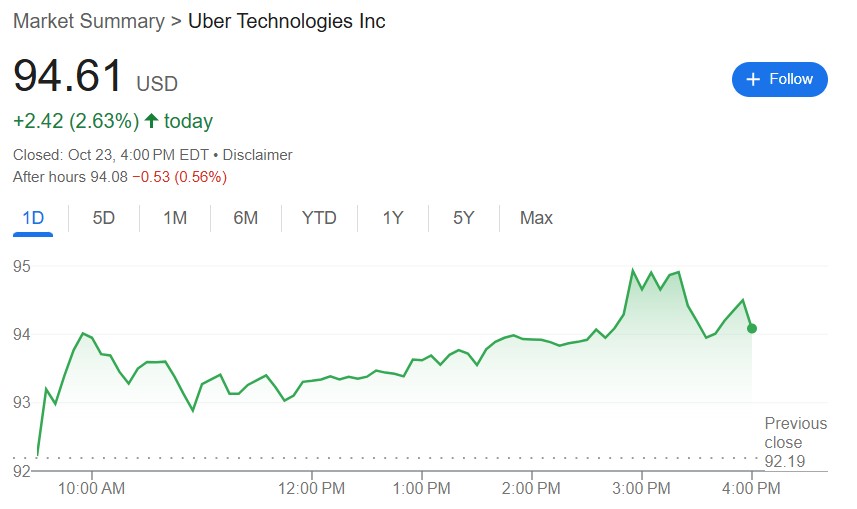The image size is (857, 509).
Task: Click the Previous close 92.19 label
Action: coord(795,442)
